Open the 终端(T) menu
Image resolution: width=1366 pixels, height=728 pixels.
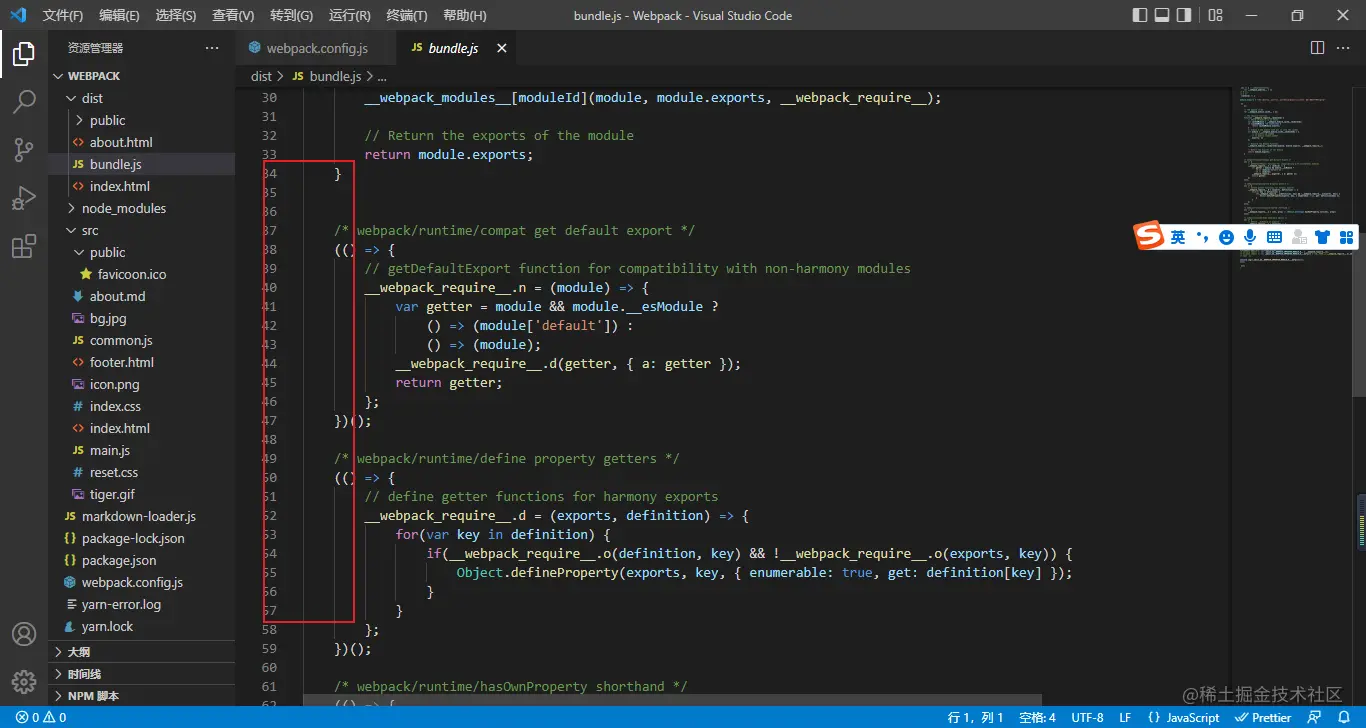click(x=406, y=16)
